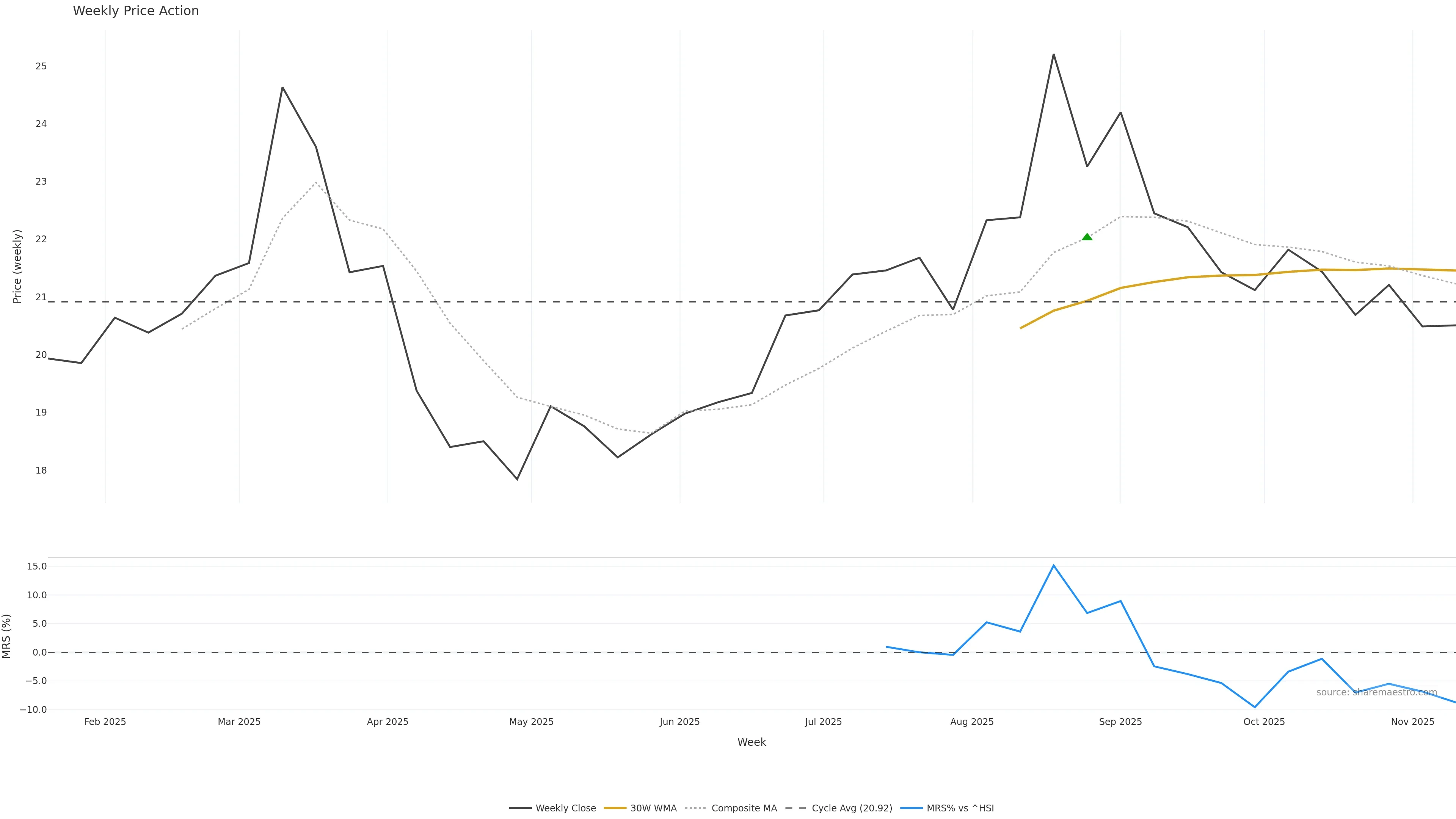The image size is (1456, 819).
Task: Hide the 30W WMA series via legend
Action: 653,808
